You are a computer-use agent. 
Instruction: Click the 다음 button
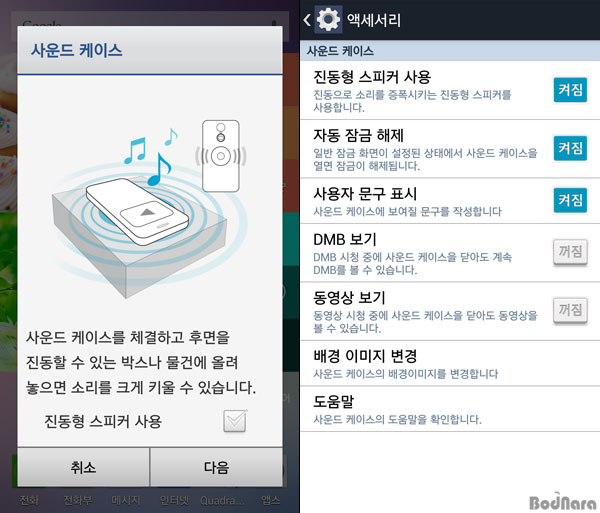216,467
